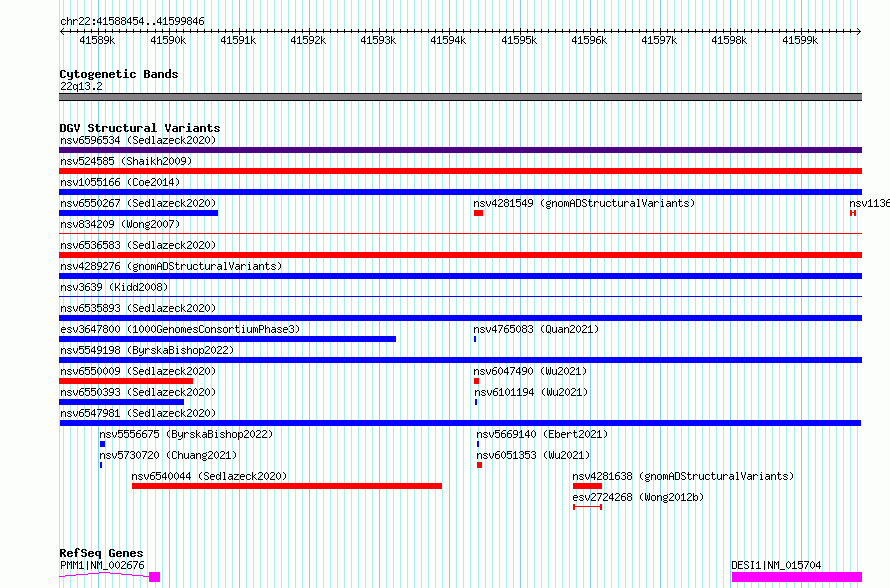Click the blue bar under nsv1055166
The height and width of the screenshot is (588, 890).
coord(460,192)
